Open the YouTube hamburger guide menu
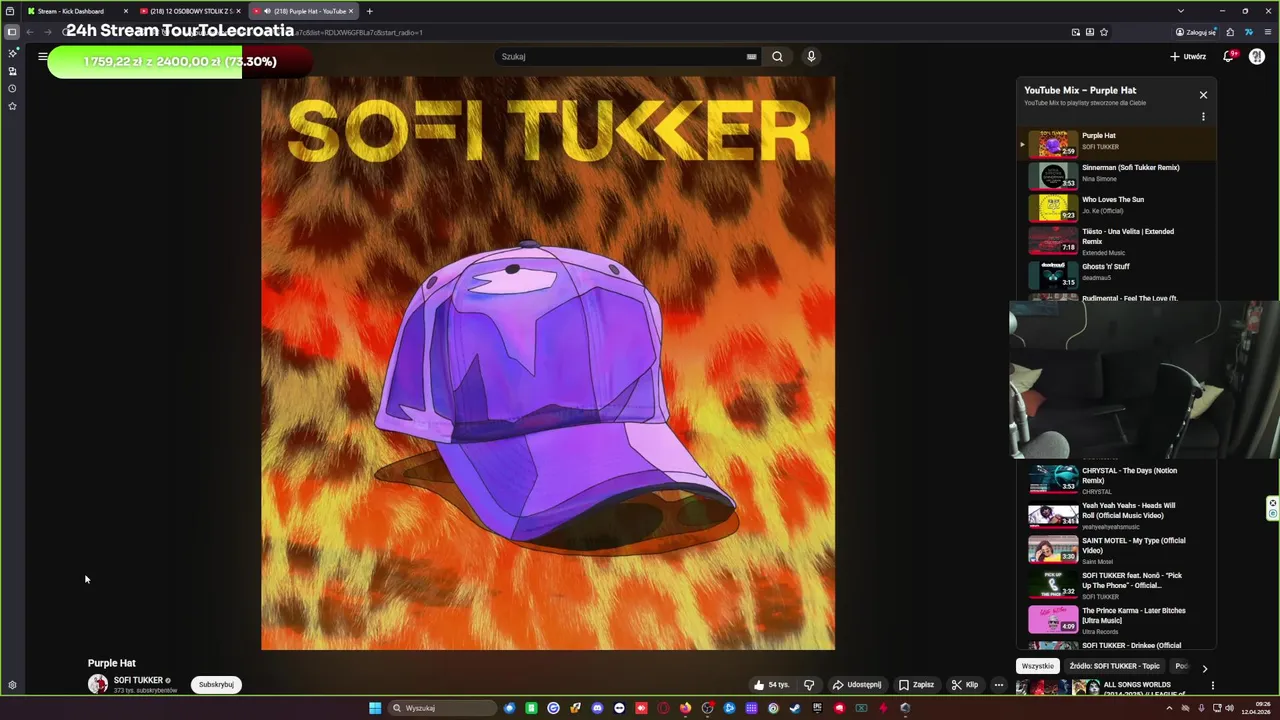 click(x=43, y=56)
